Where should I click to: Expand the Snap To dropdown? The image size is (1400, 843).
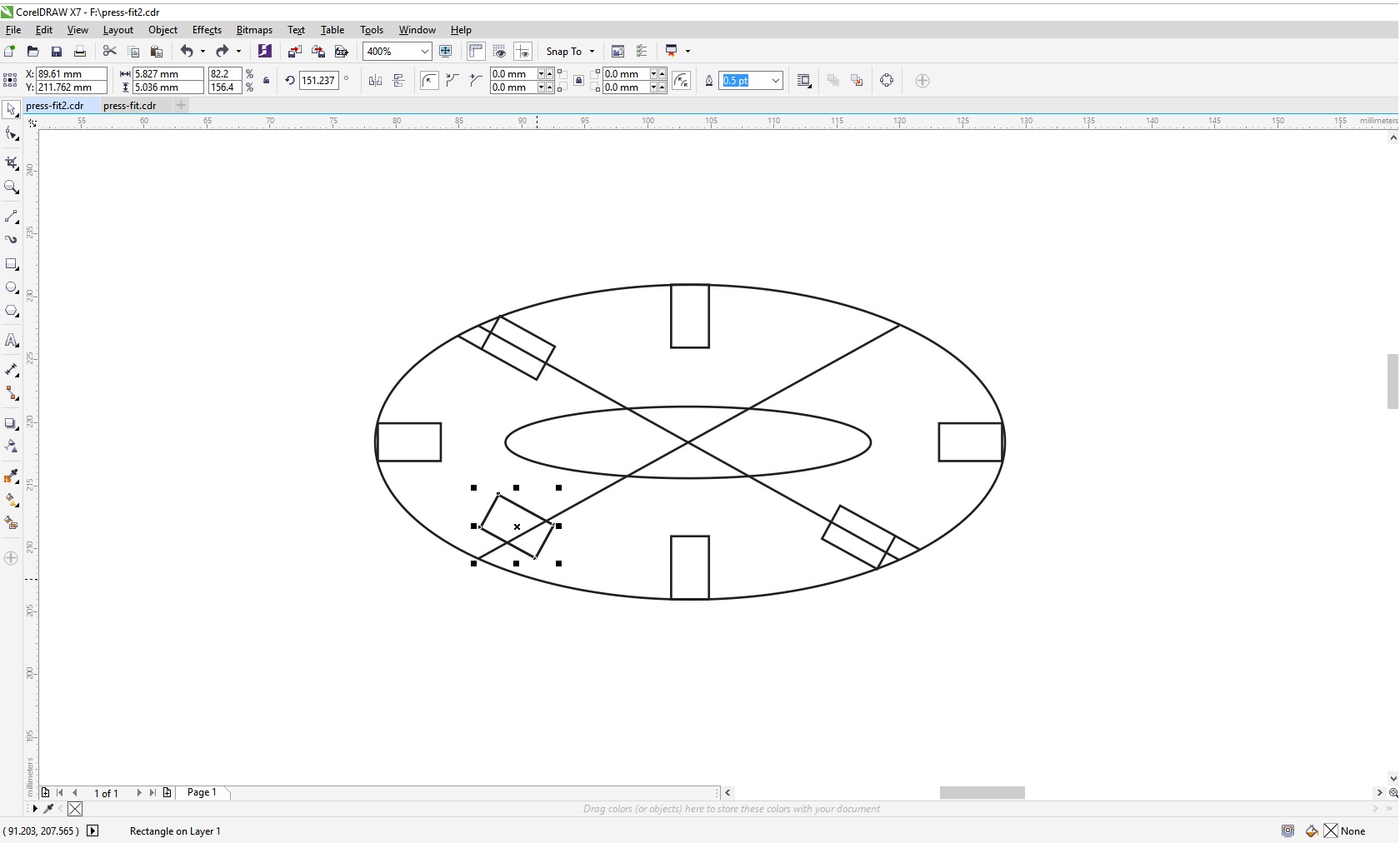[x=592, y=52]
